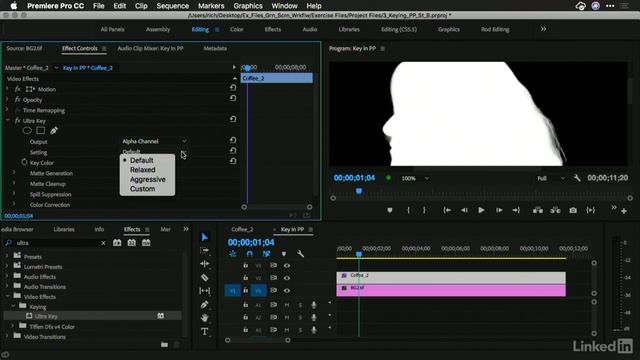Reset the Motion effect
The image size is (640, 360).
233,87
